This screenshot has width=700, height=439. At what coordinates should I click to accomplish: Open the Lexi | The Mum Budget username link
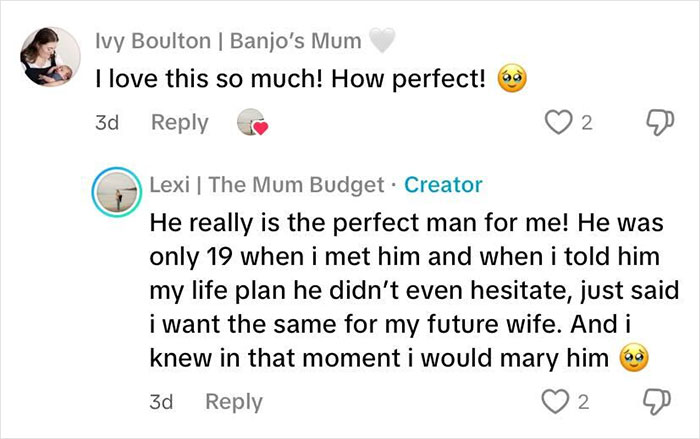[267, 185]
